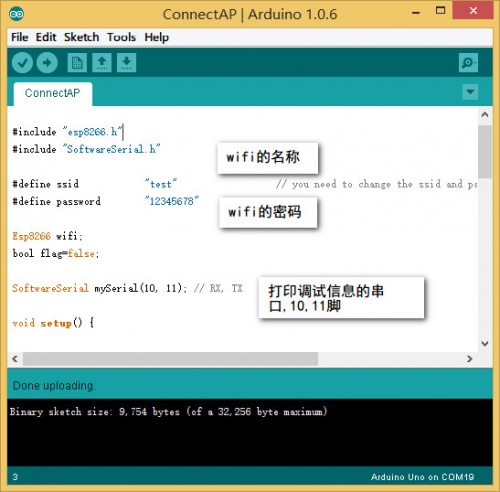Open the Help menu
The height and width of the screenshot is (492, 500).
pyautogui.click(x=156, y=37)
